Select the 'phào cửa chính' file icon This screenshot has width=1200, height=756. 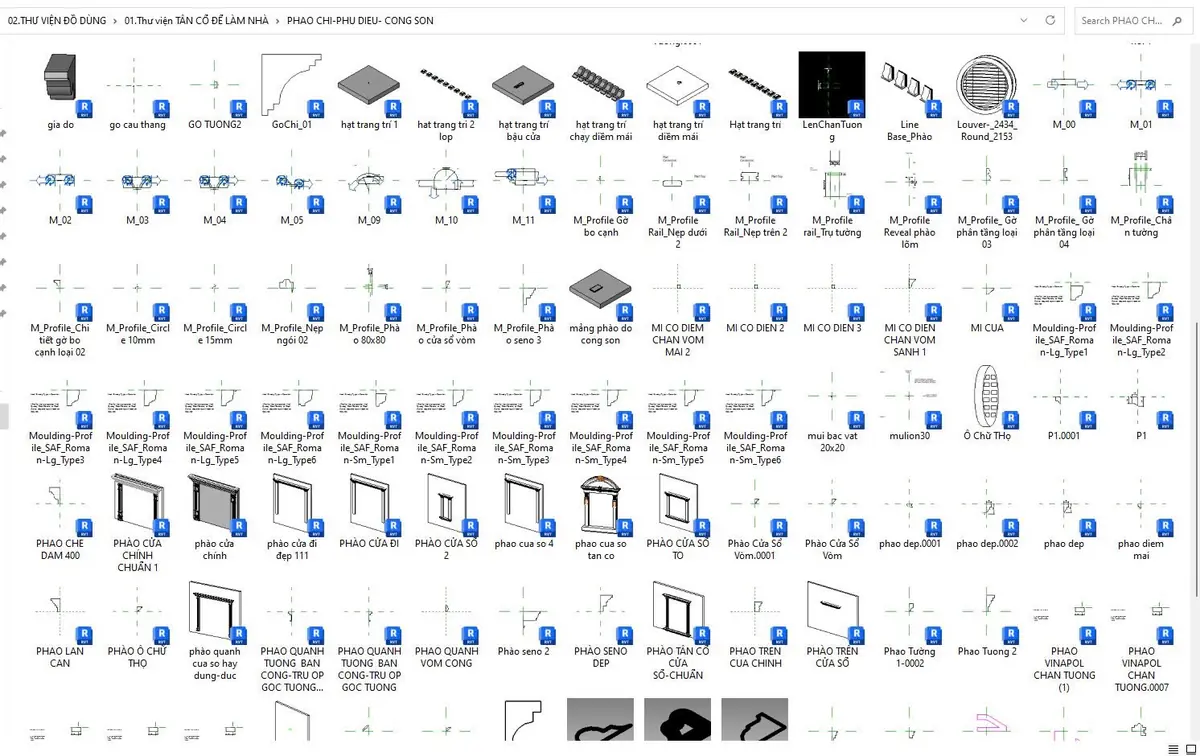[x=215, y=505]
